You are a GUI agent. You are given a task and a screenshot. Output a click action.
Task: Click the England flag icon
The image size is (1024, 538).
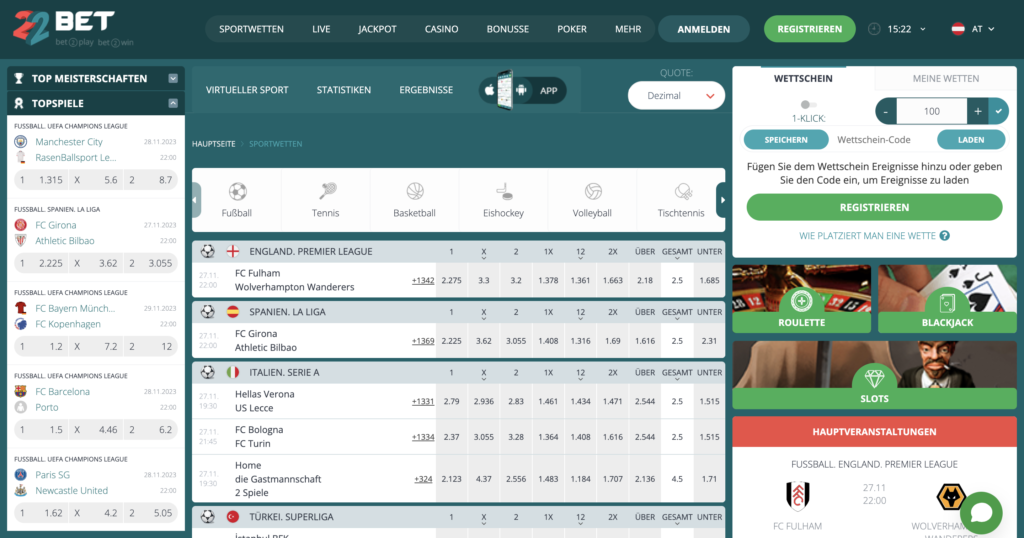point(232,251)
